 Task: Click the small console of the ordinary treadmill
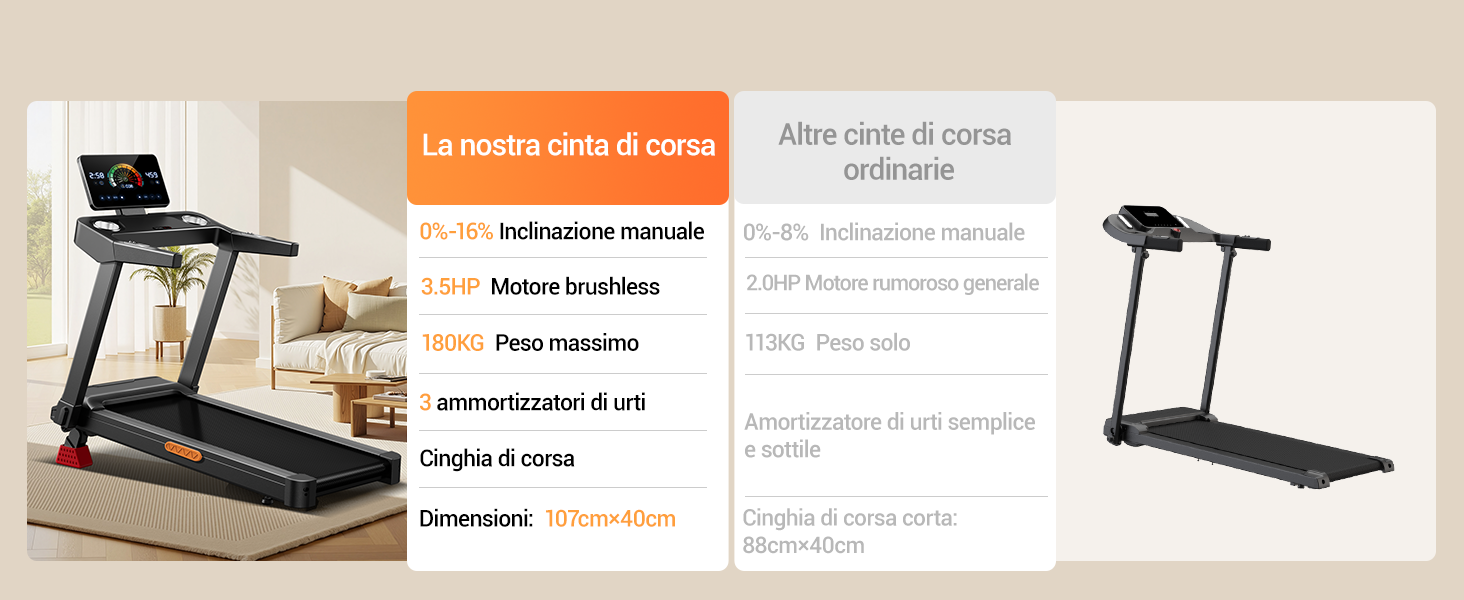(x=1152, y=217)
